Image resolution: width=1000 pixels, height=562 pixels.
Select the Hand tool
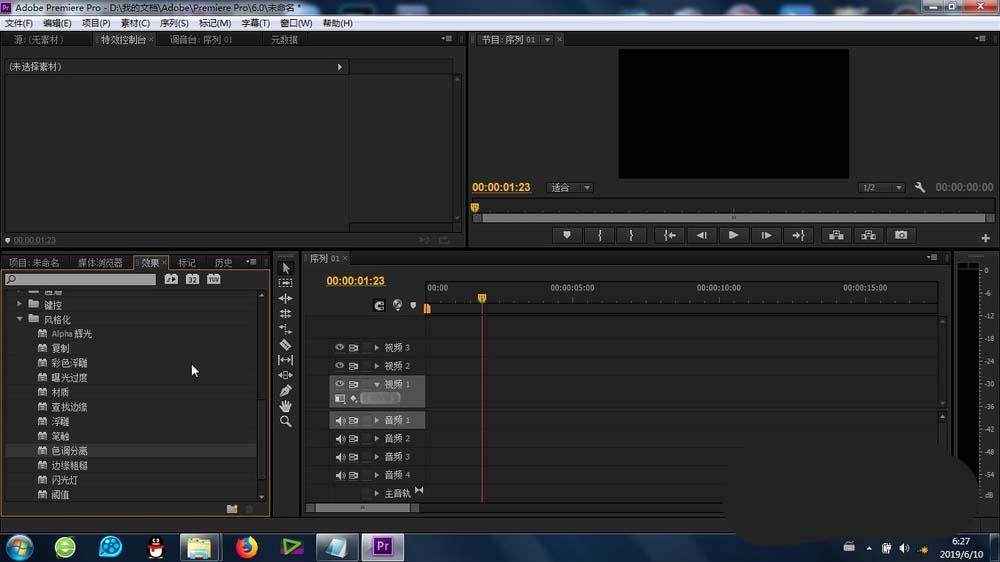pos(286,406)
